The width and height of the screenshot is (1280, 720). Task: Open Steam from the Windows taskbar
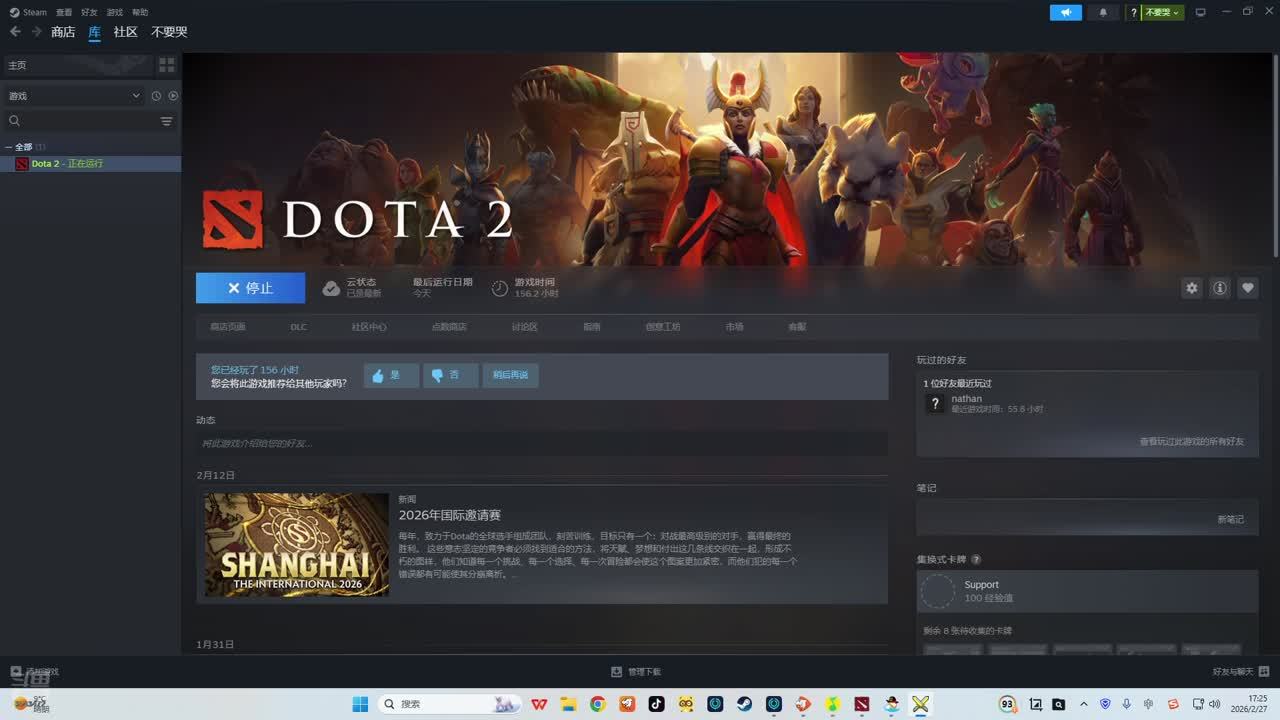click(745, 704)
